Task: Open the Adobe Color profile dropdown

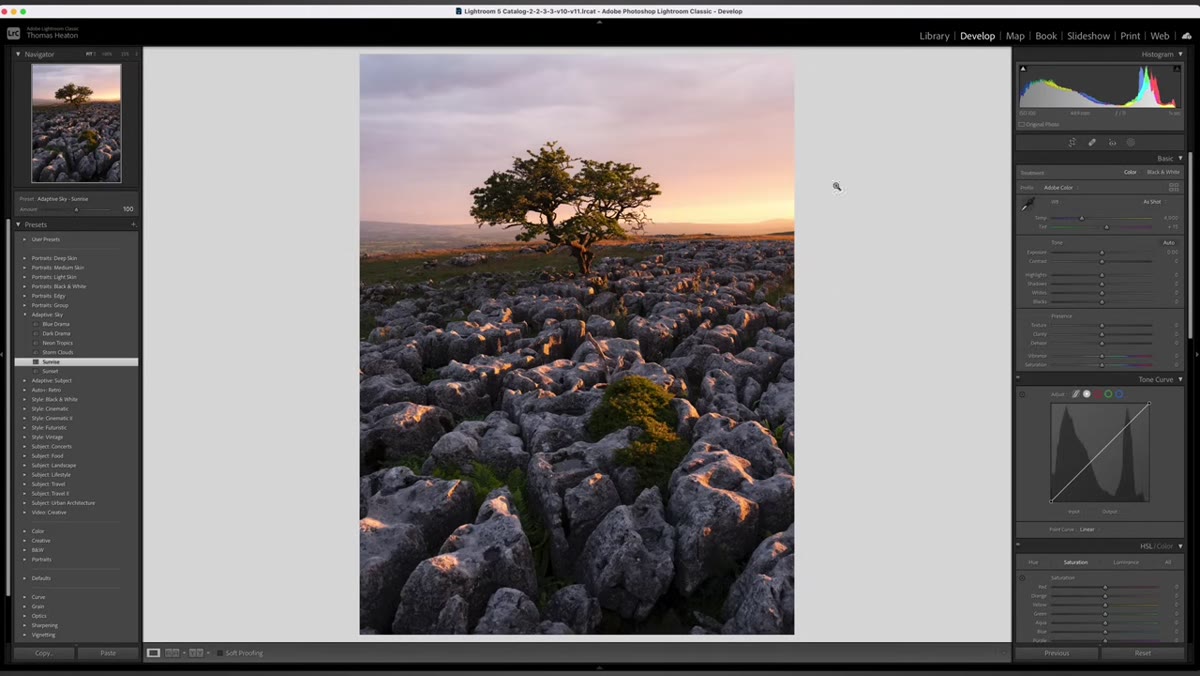Action: click(x=1060, y=187)
